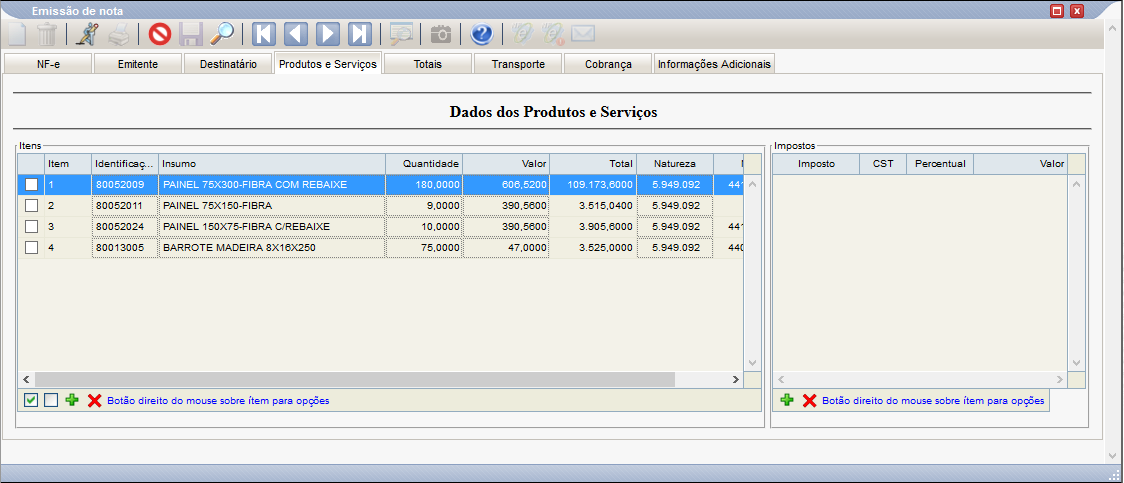Remove tax with red X under Impostos
This screenshot has height=483, width=1124.
click(810, 401)
